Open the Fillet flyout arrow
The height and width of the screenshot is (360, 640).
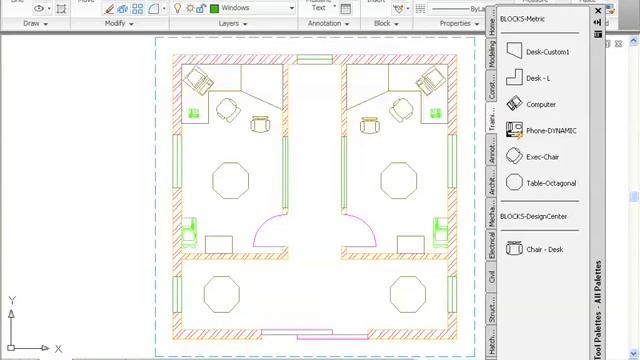pyautogui.click(x=164, y=9)
